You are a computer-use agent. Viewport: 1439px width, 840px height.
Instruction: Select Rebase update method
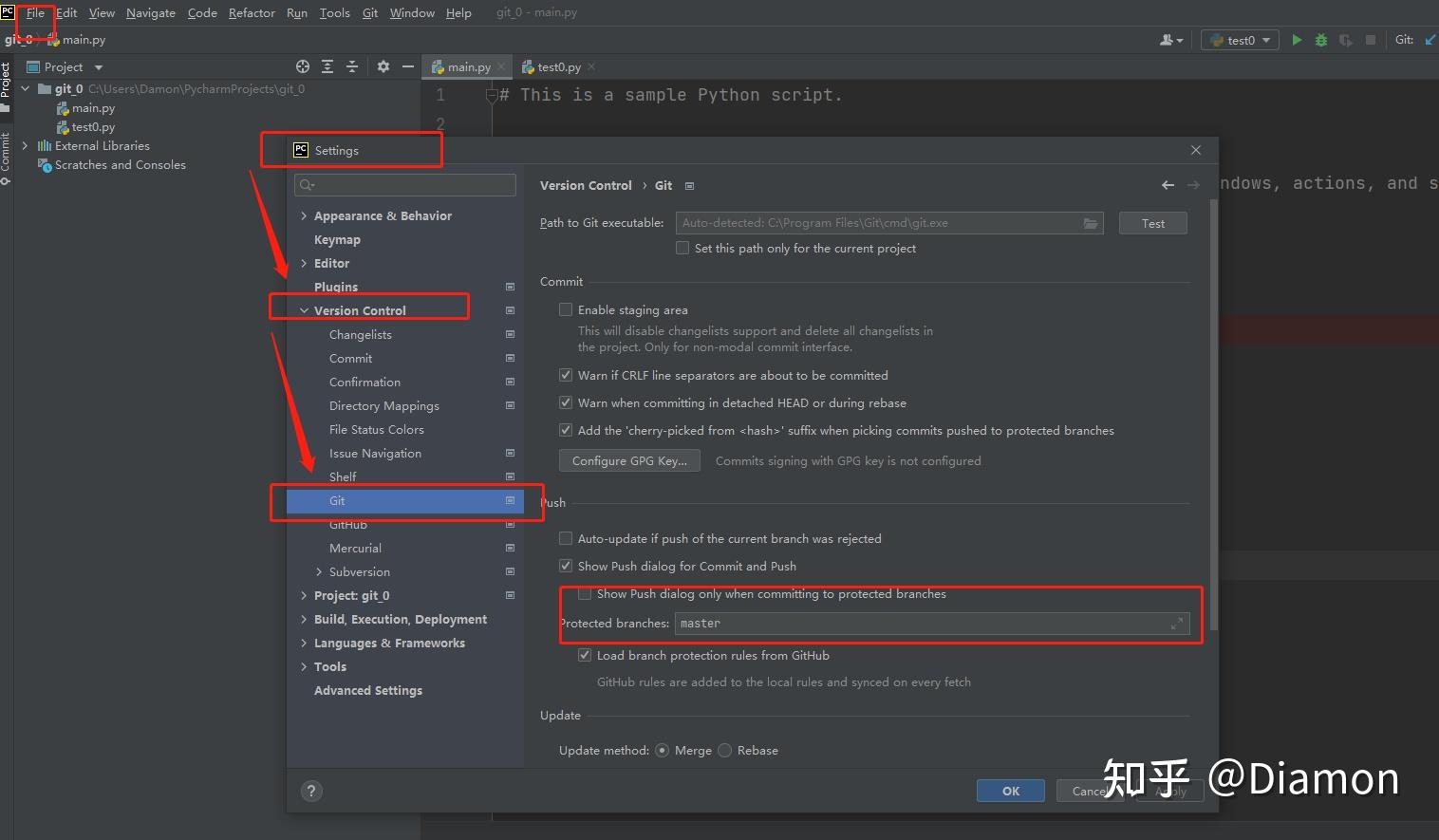pyautogui.click(x=725, y=750)
